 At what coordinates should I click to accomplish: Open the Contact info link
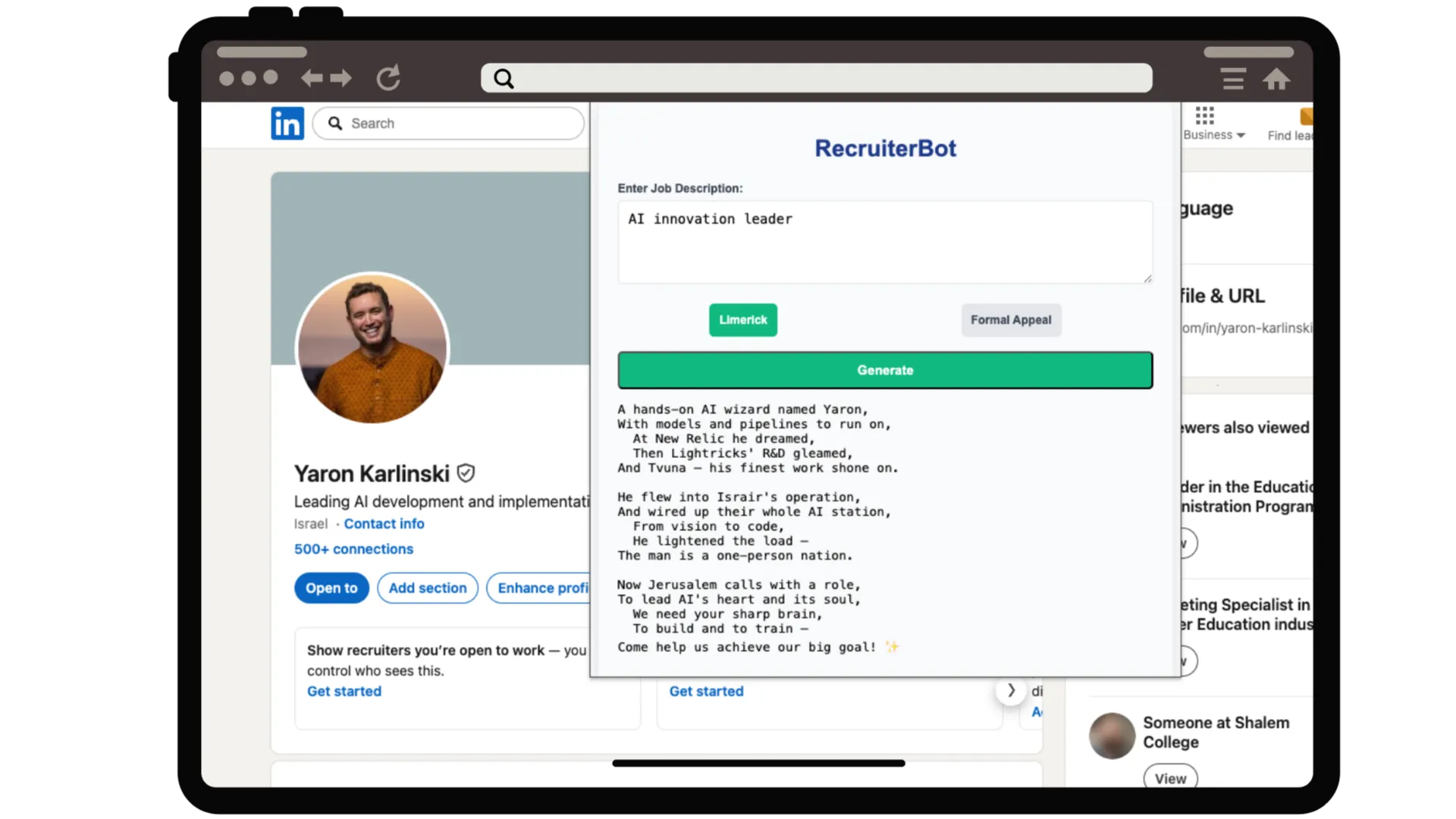pyautogui.click(x=384, y=524)
